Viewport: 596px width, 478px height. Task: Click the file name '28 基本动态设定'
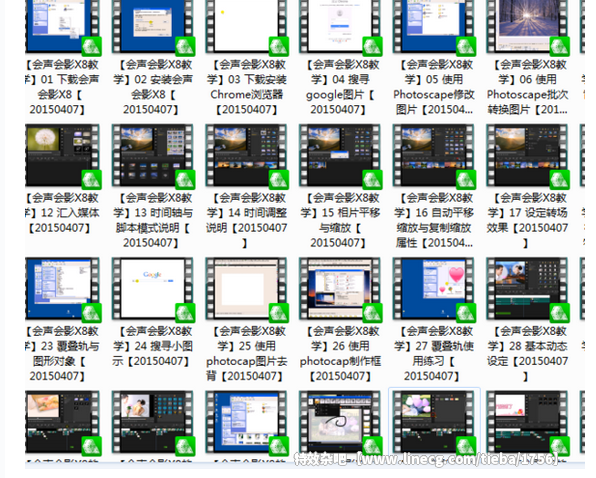pyautogui.click(x=527, y=353)
